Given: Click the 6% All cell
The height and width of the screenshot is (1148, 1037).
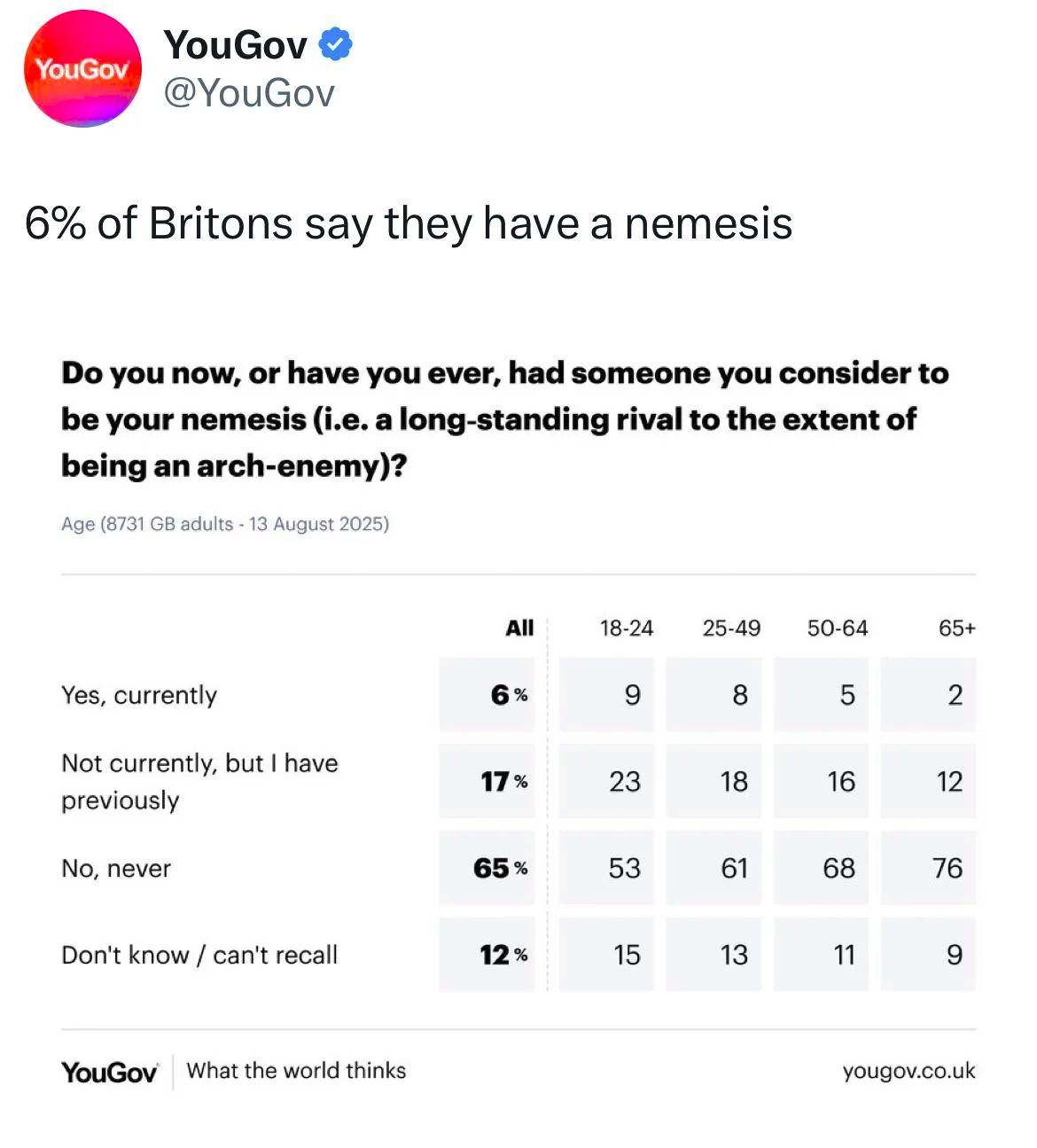Looking at the screenshot, I should pos(487,695).
